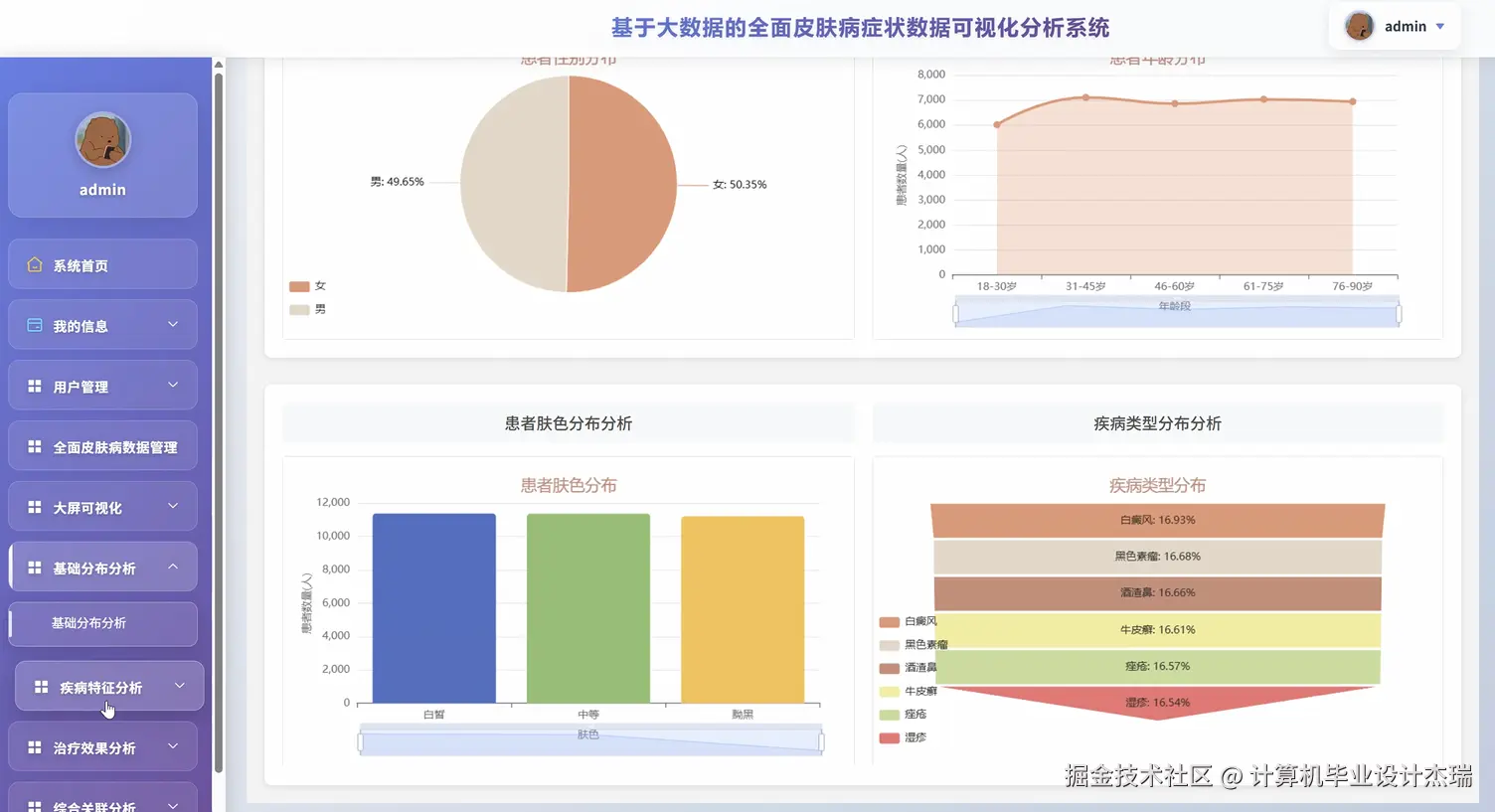Screen dimensions: 1495x812
Task: Open 系统首页 menu item
Action: pyautogui.click(x=103, y=264)
